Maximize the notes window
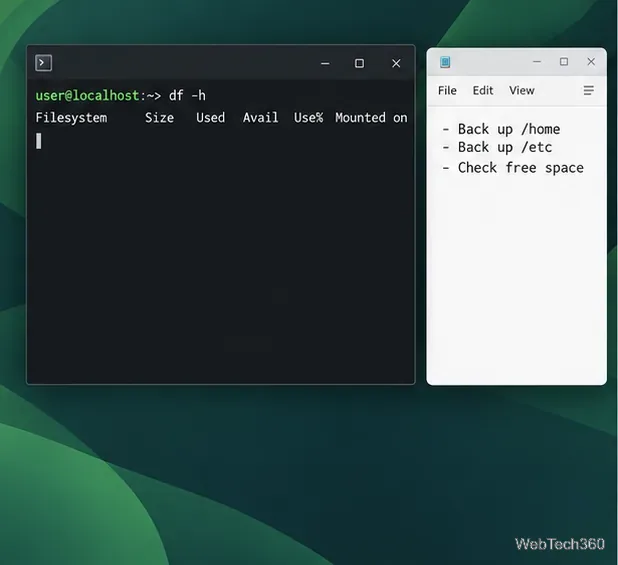This screenshot has height=565, width=618. coord(564,61)
